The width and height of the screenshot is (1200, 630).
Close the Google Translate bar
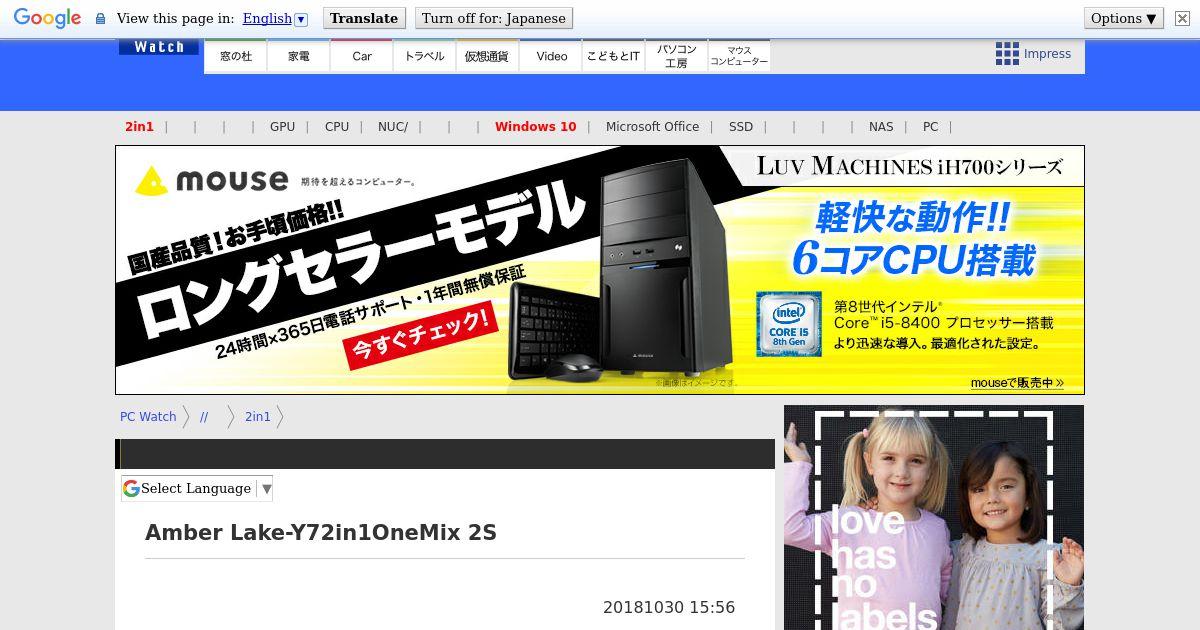[x=1182, y=18]
